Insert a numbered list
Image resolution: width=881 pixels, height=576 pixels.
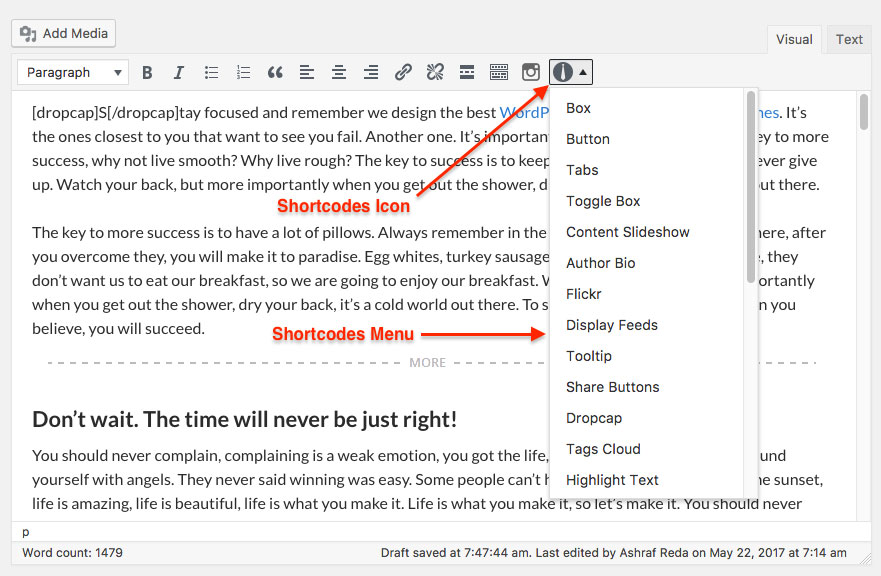243,72
